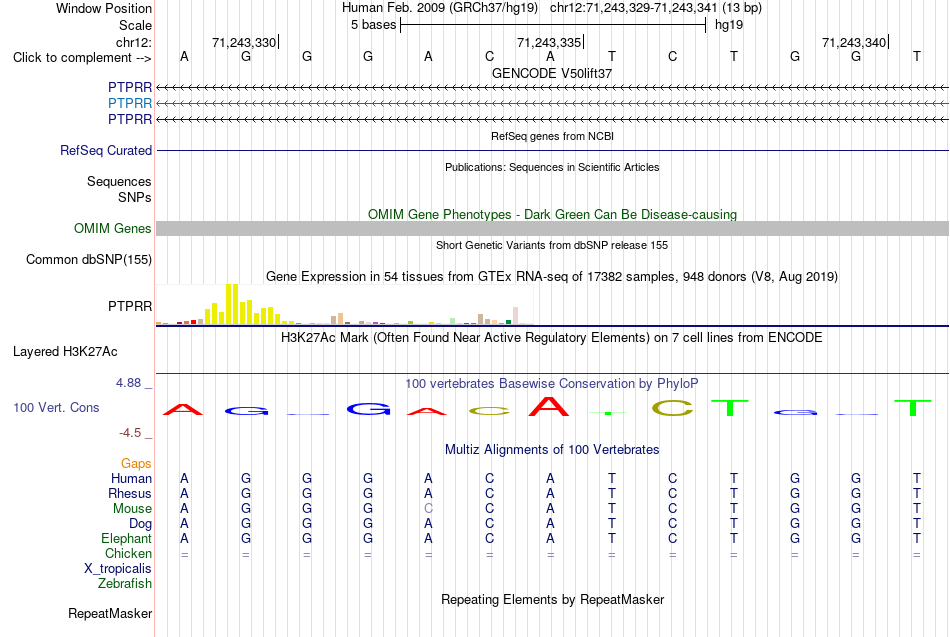Click the light blue PTPRR transcript label
This screenshot has width=950, height=637.
[130, 103]
